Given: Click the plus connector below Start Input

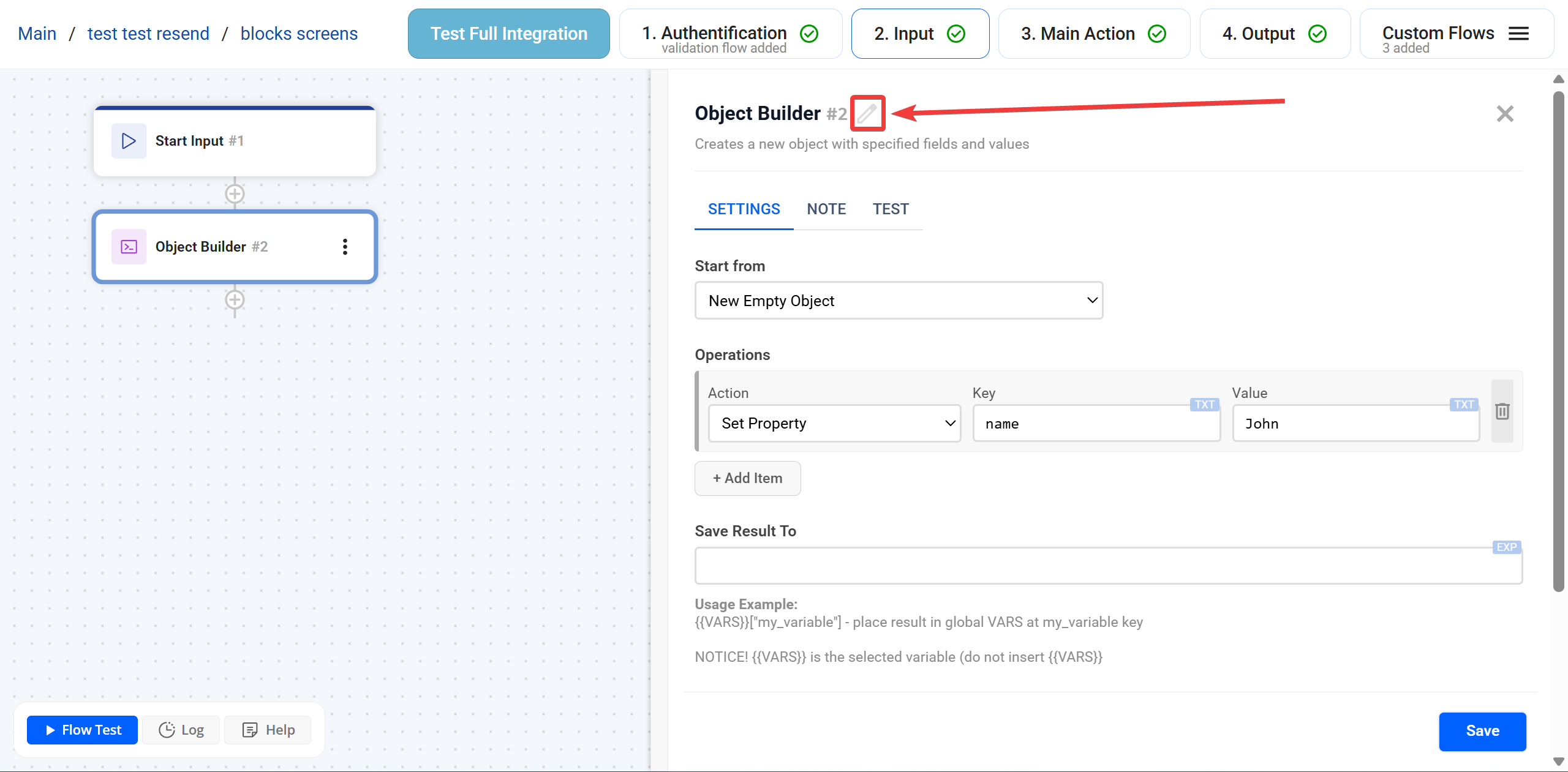Looking at the screenshot, I should point(235,194).
